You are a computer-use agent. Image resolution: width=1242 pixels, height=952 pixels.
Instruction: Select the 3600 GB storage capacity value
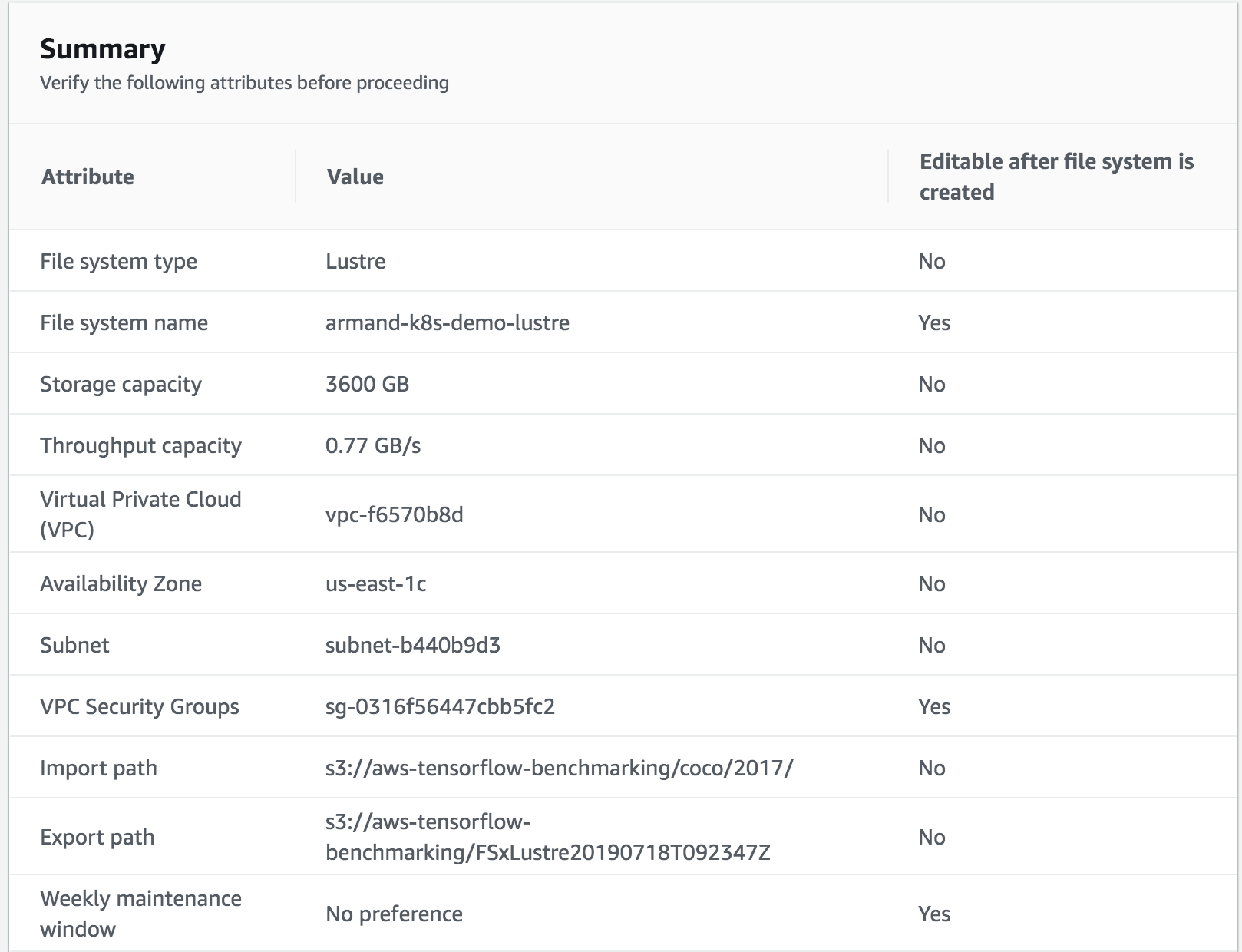(367, 384)
